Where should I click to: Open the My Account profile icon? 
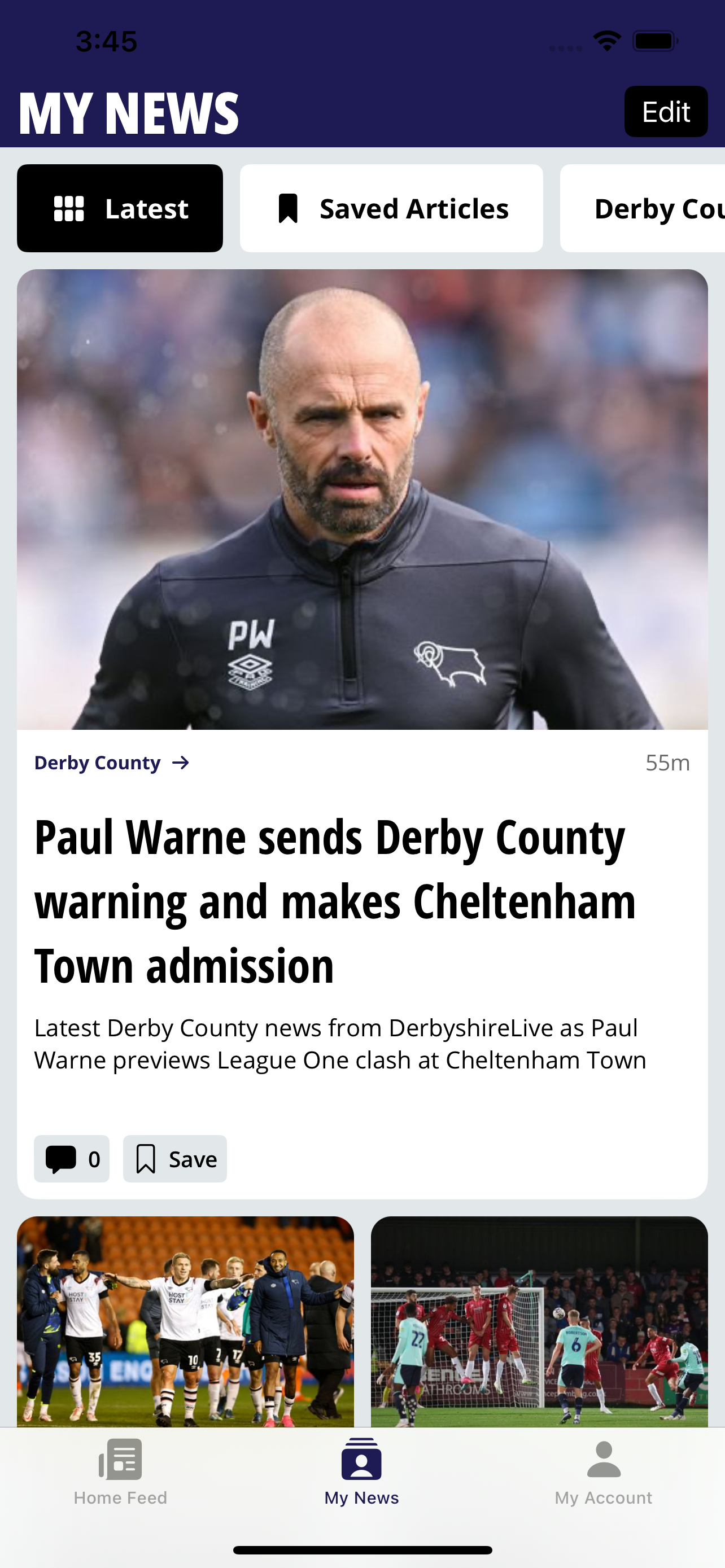pos(603,1459)
